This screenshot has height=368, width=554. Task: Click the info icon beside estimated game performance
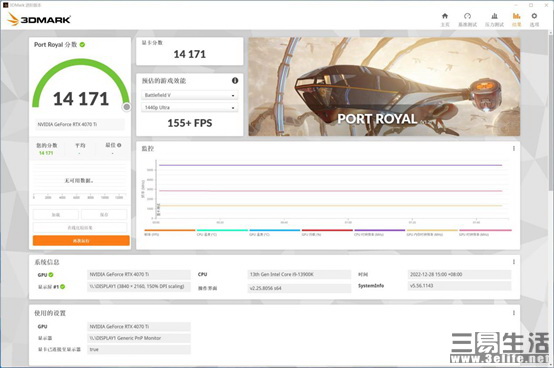[x=235, y=81]
